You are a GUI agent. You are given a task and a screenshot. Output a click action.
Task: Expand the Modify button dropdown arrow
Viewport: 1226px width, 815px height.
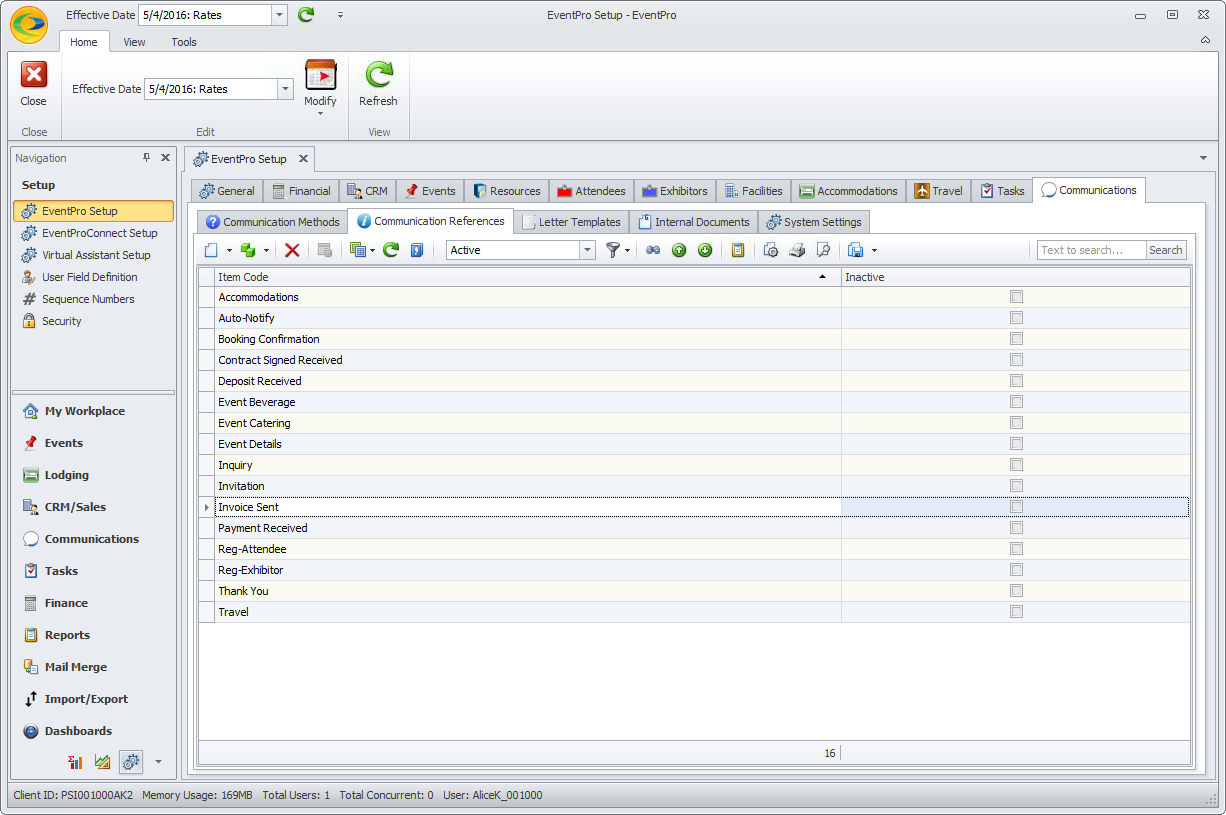tap(320, 113)
